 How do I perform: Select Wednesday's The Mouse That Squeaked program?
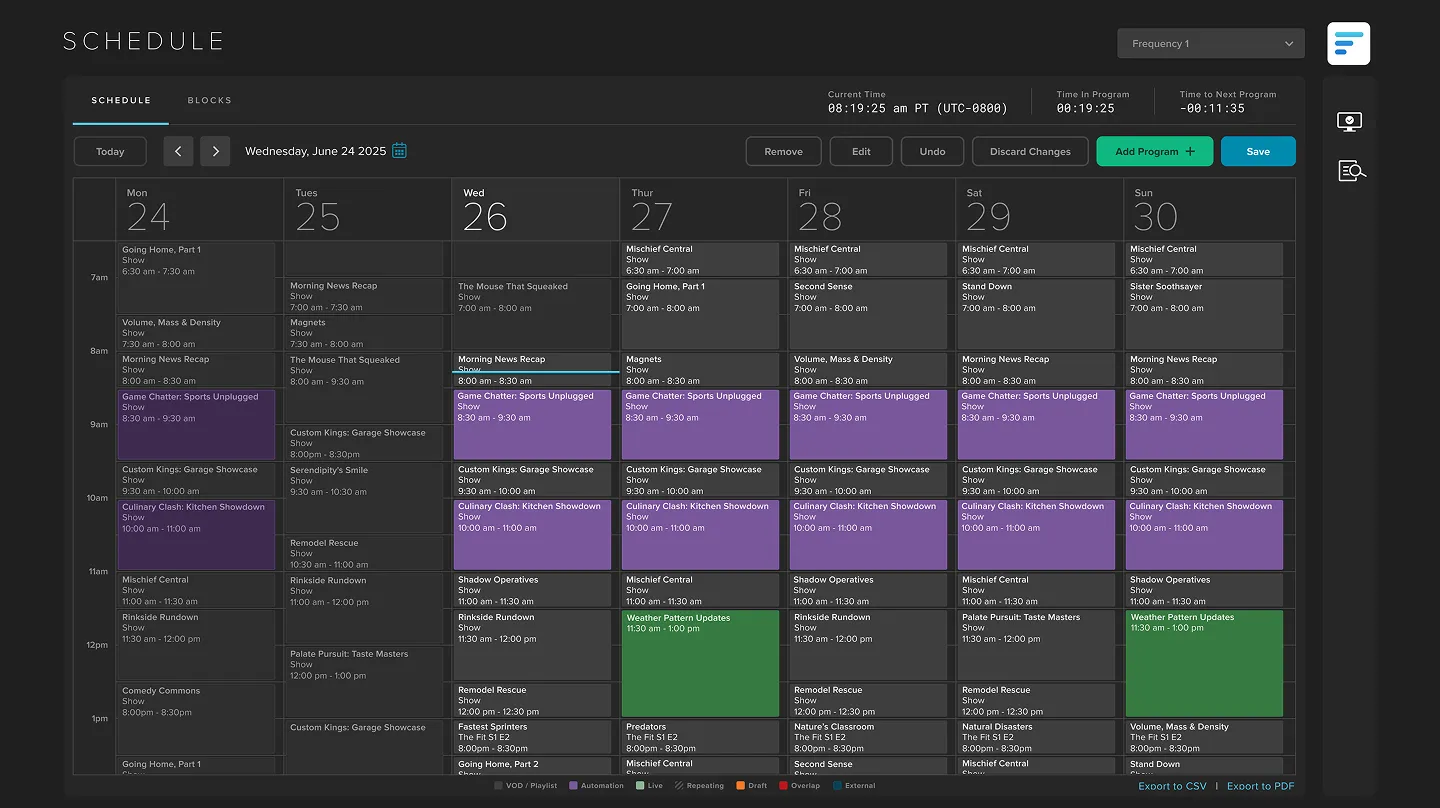(532, 314)
